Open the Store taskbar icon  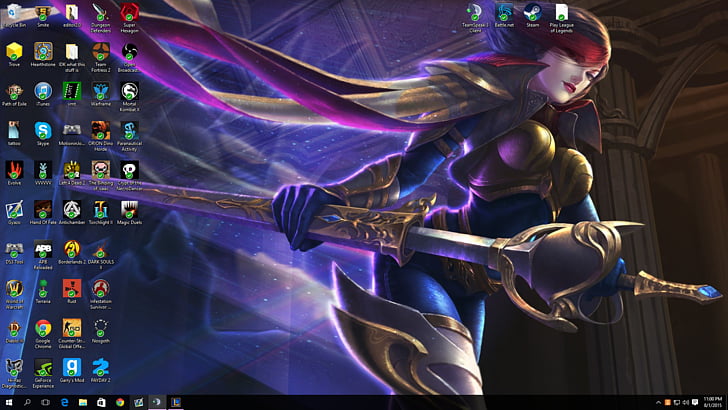coord(101,402)
